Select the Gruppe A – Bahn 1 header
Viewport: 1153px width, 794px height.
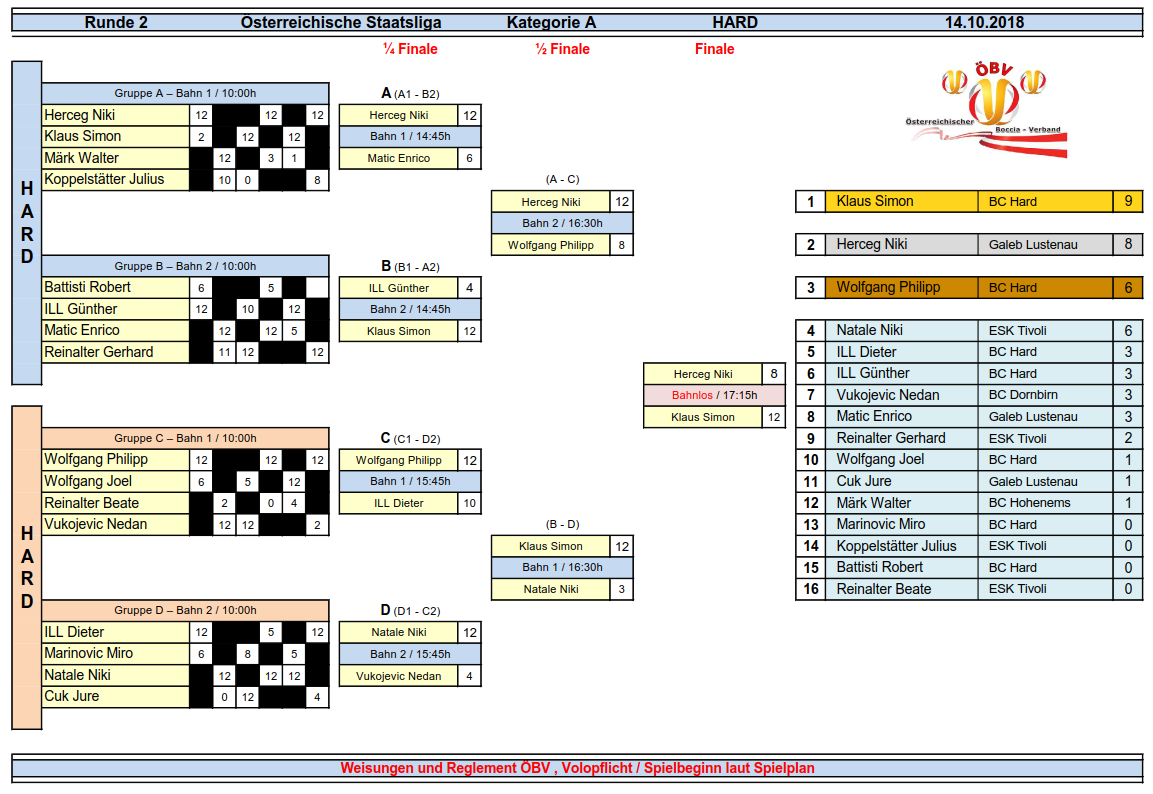185,93
